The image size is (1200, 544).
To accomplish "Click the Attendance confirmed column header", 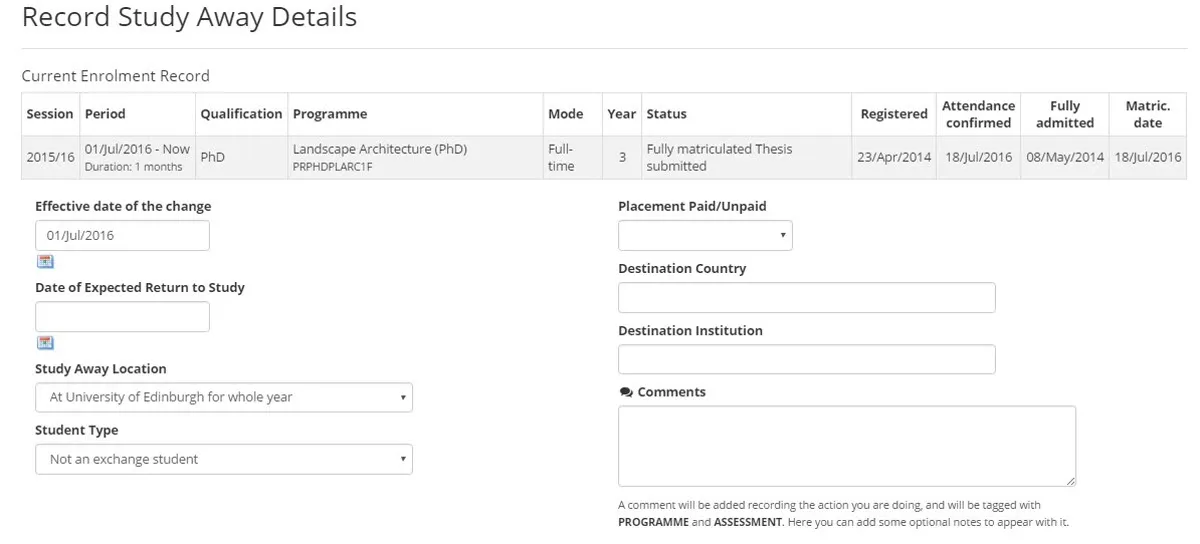I will (978, 114).
